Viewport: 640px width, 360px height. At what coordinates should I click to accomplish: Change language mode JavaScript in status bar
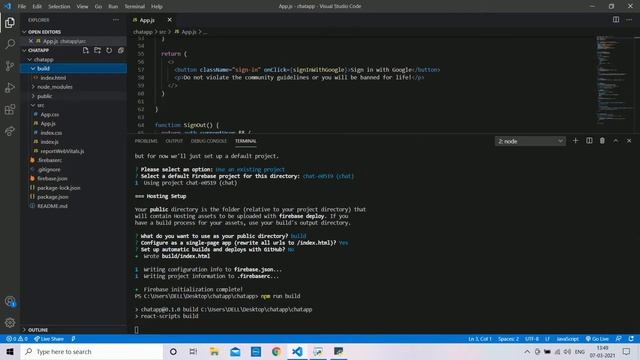567,339
